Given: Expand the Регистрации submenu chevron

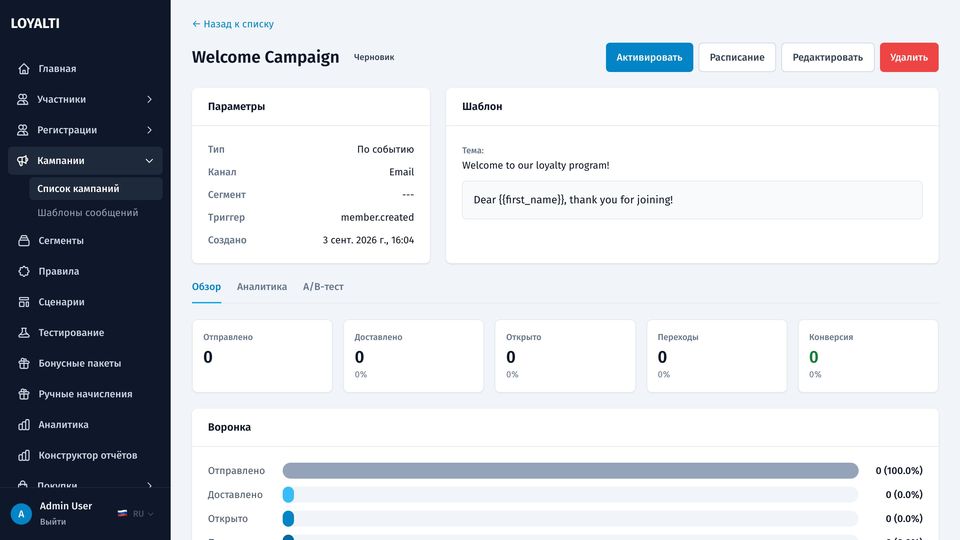Looking at the screenshot, I should point(149,130).
